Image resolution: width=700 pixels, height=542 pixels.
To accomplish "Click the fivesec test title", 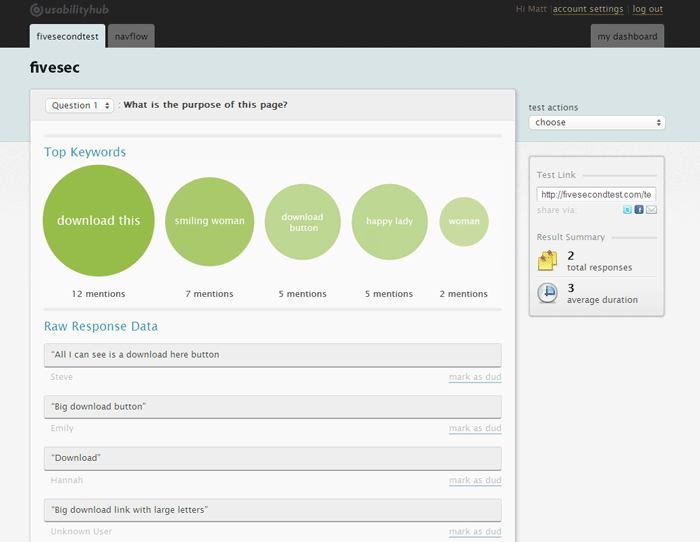I will pos(55,67).
